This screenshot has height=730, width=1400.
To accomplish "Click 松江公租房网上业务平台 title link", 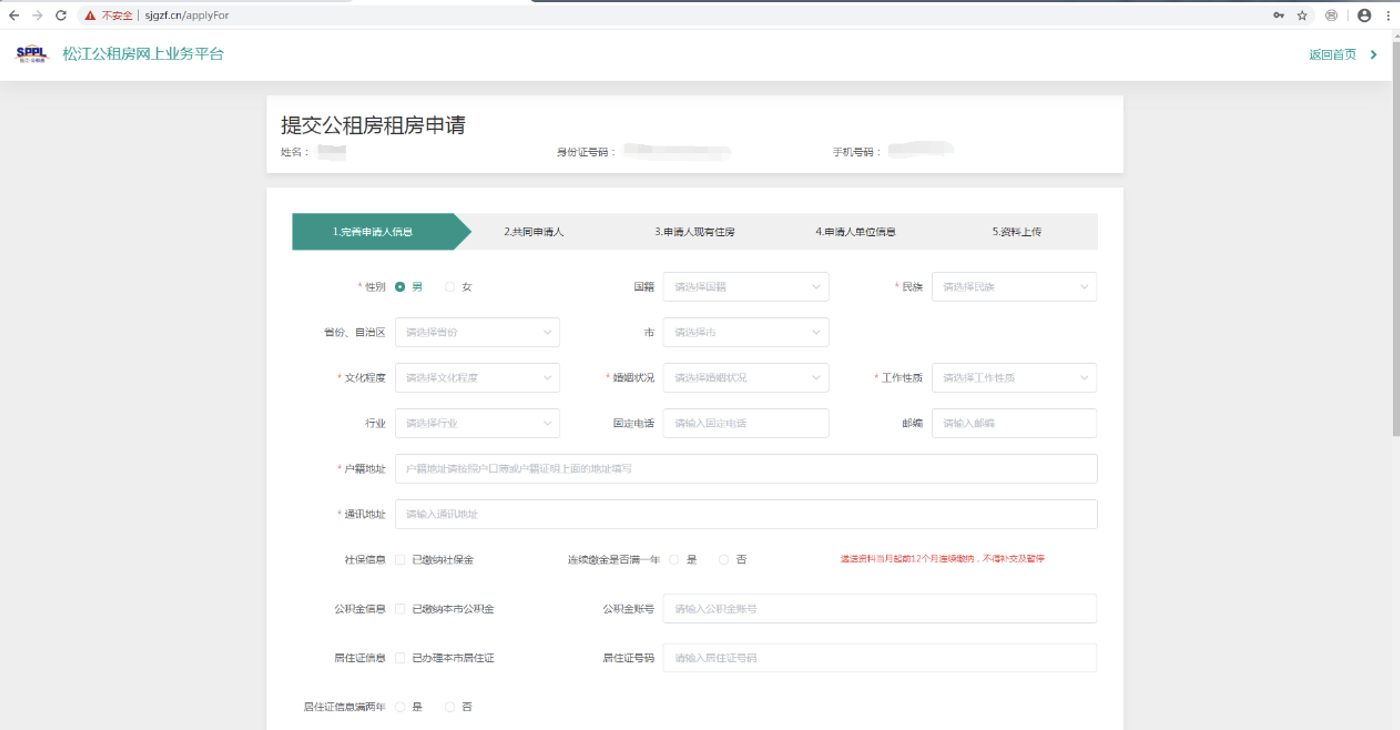I will coord(143,54).
